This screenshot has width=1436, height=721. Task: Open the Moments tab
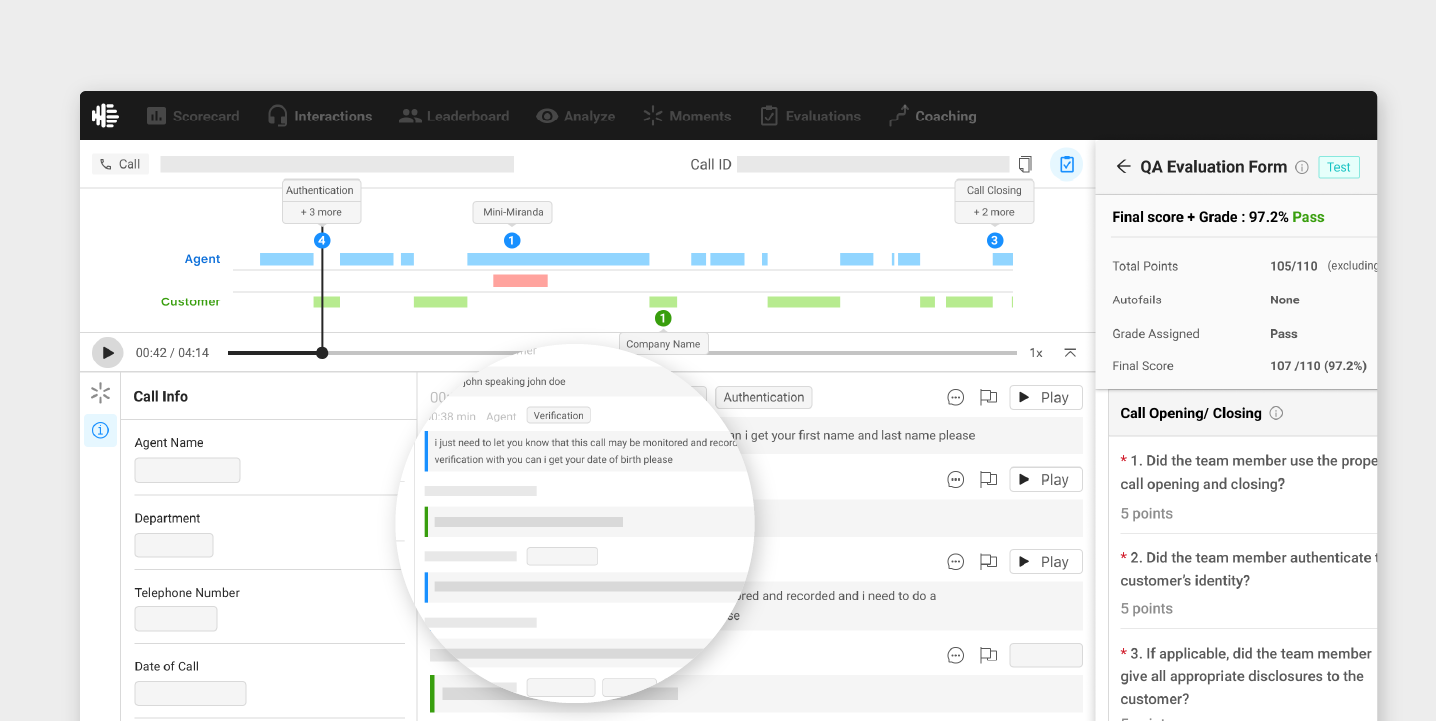tap(687, 116)
